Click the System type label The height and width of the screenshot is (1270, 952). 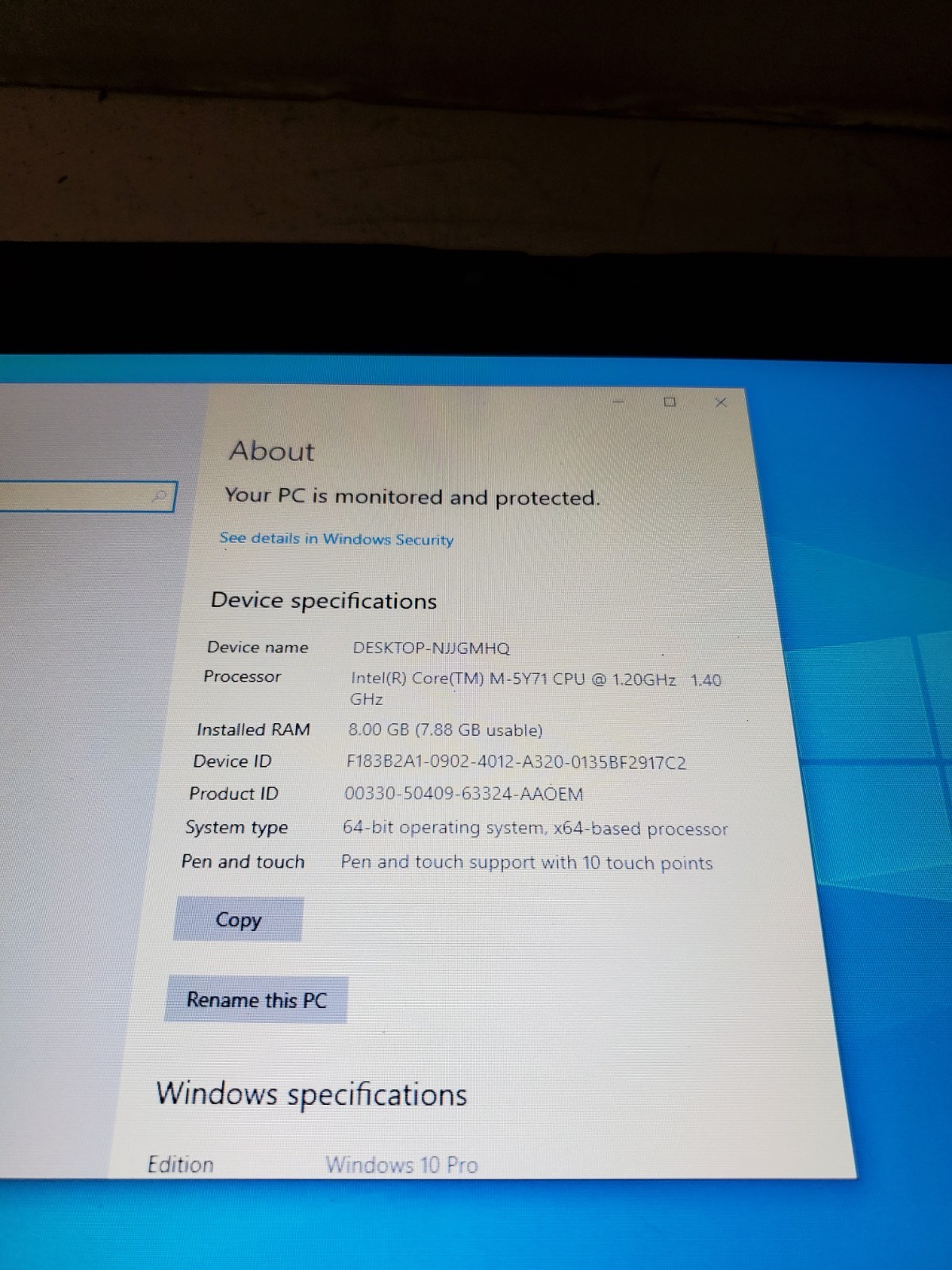pyautogui.click(x=236, y=828)
